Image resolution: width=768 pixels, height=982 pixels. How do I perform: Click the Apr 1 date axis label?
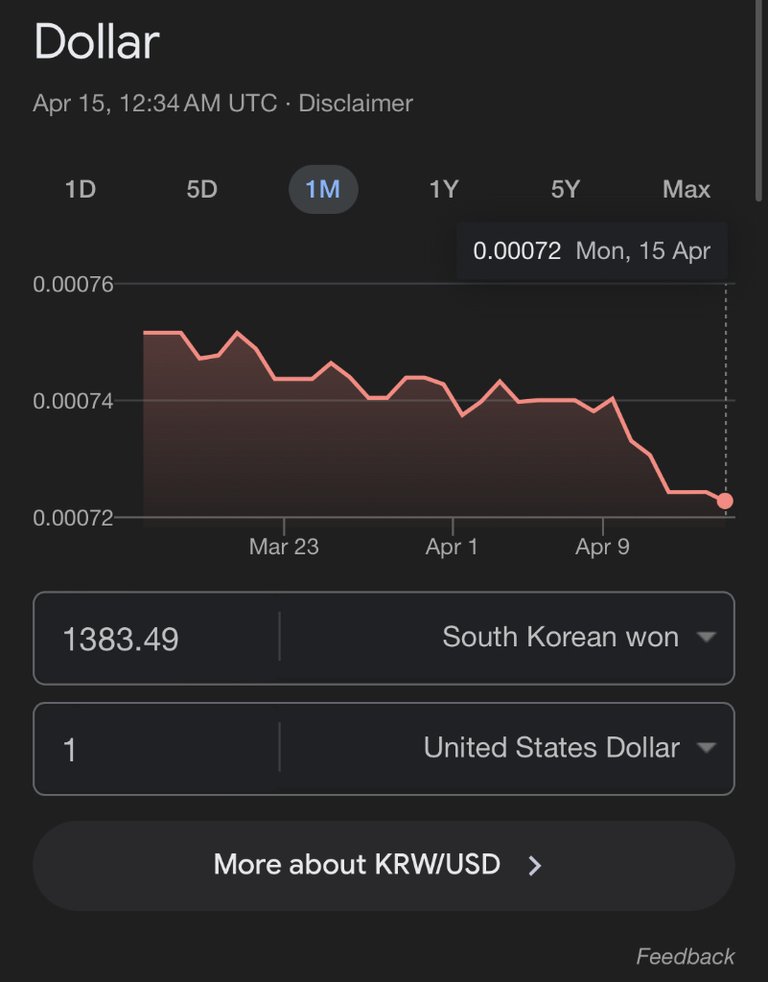pyautogui.click(x=452, y=547)
